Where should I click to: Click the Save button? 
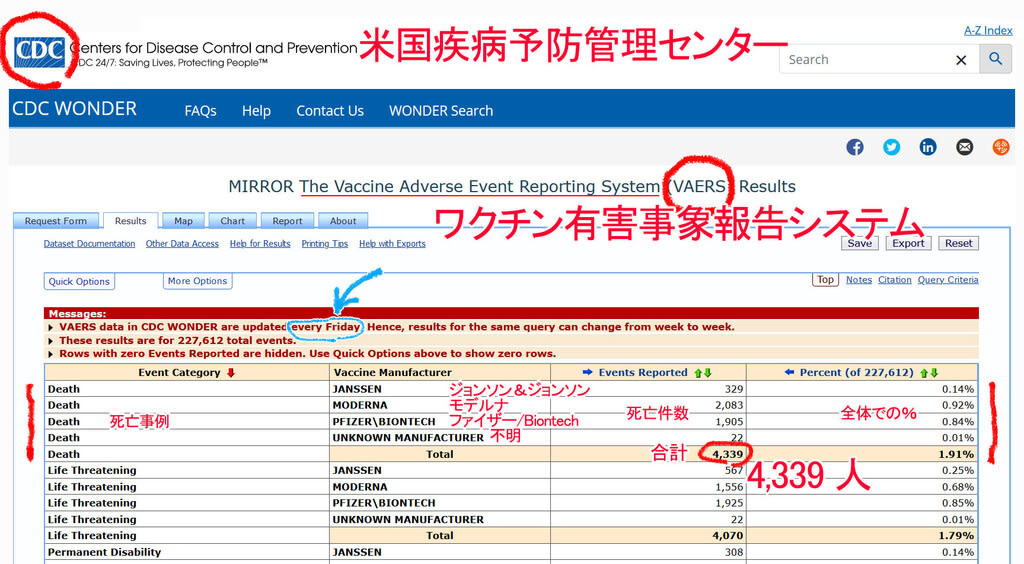pos(859,243)
